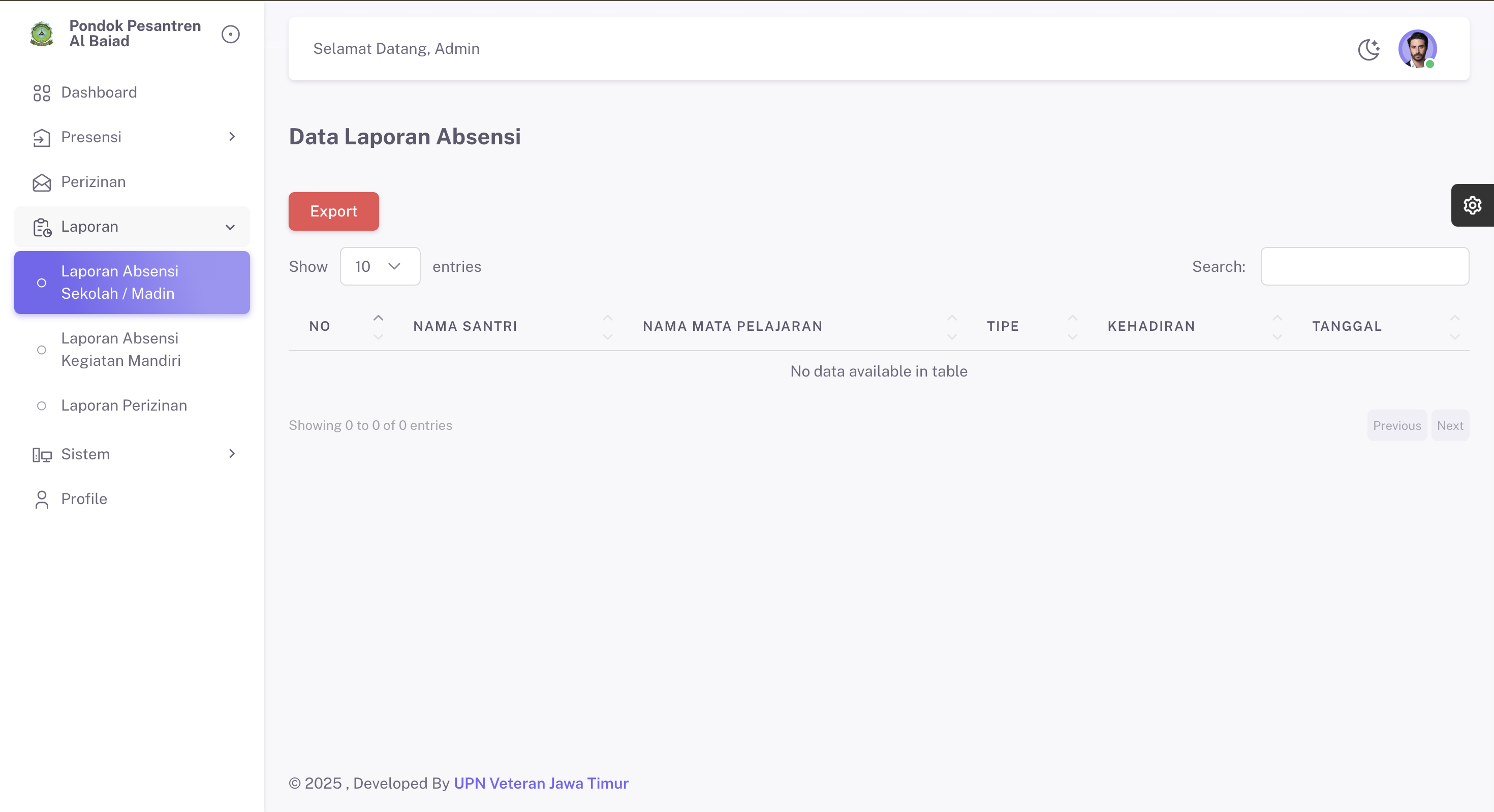1494x812 pixels.
Task: Click the Sistem monitor icon
Action: coord(41,455)
